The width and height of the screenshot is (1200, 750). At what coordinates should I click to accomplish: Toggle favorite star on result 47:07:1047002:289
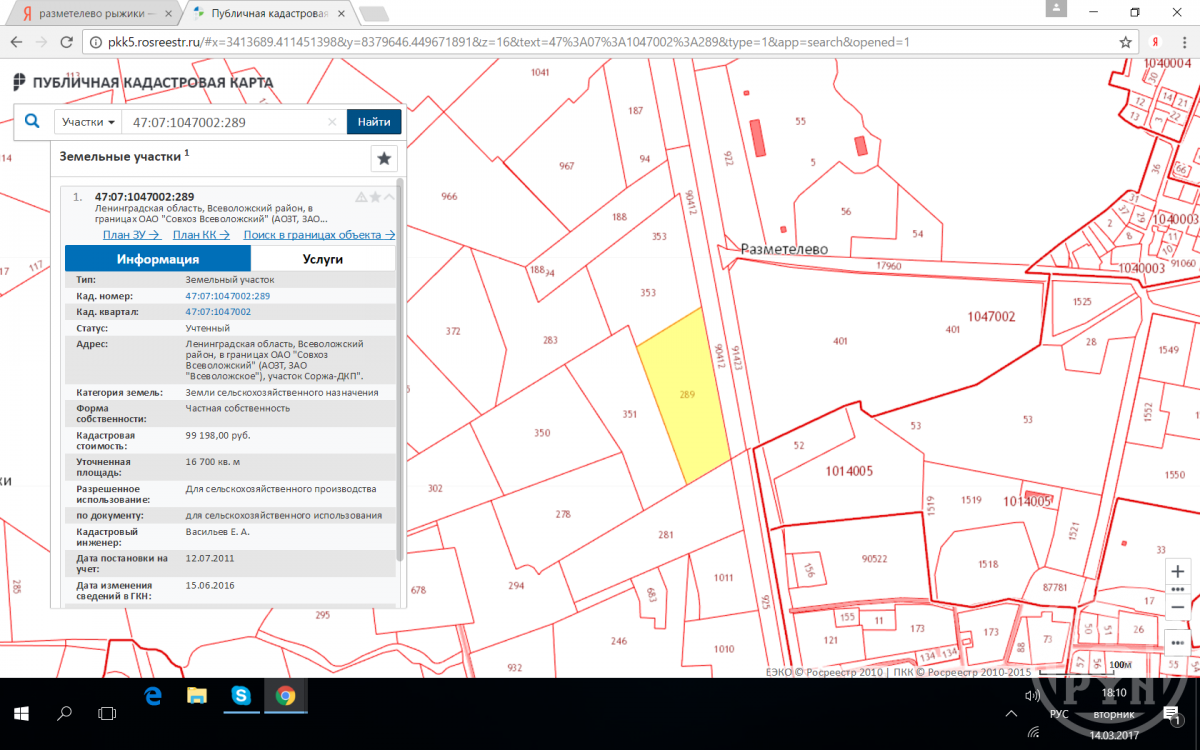[x=375, y=197]
